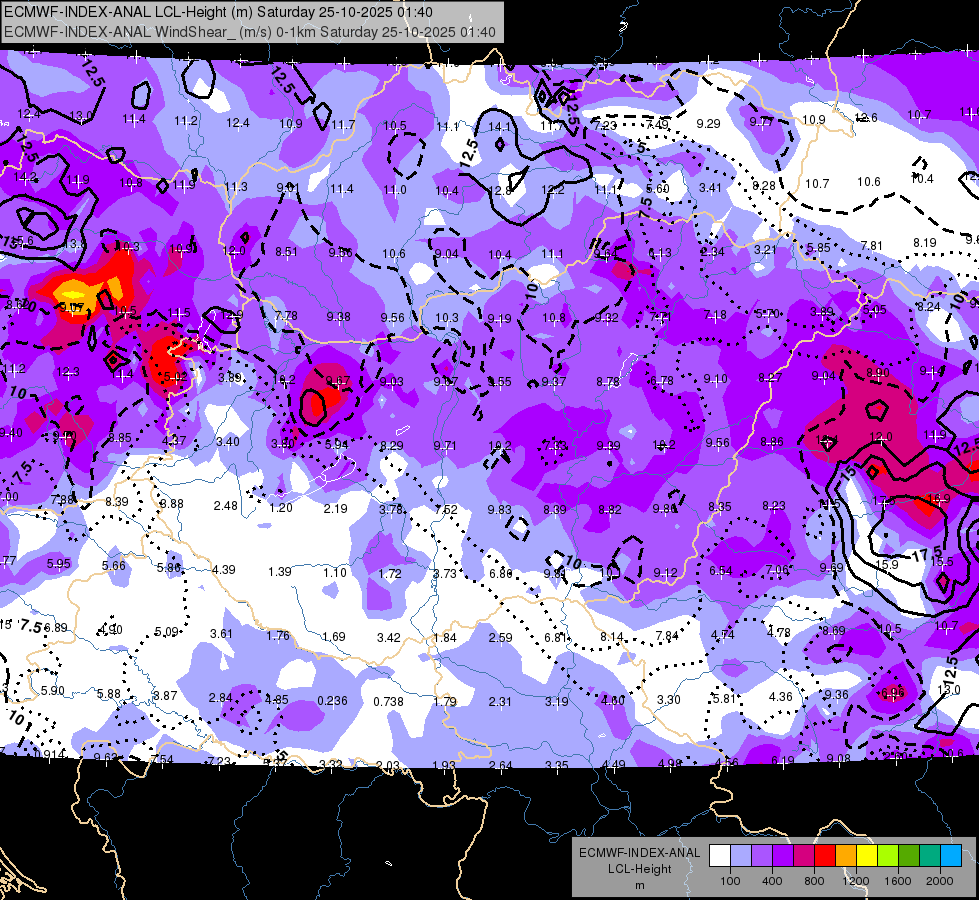The height and width of the screenshot is (900, 979).
Task: Click the red swatch in LCL-Height legend
Action: (x=824, y=856)
